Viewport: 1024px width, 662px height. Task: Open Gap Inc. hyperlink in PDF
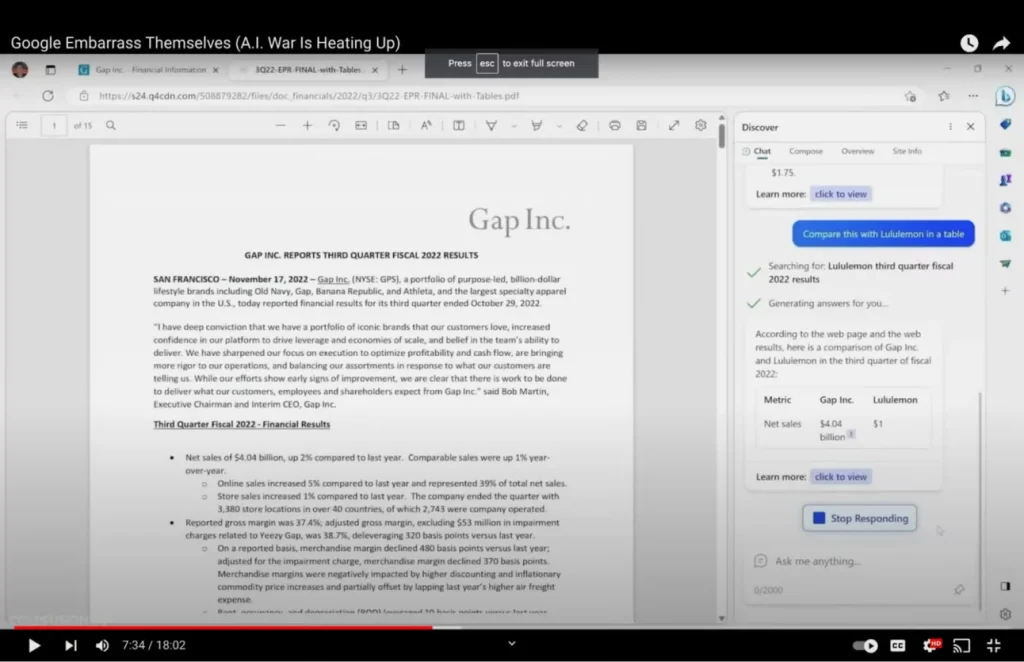(x=333, y=279)
